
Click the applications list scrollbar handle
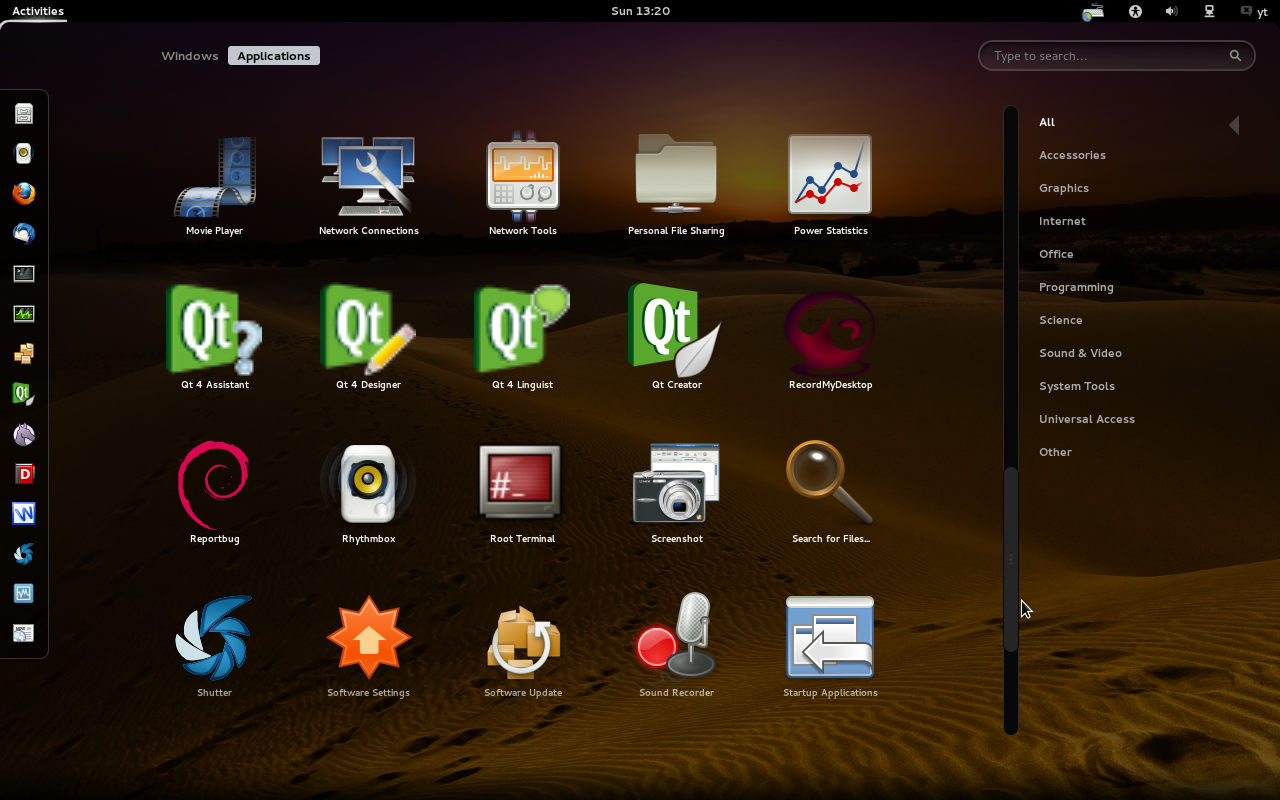tap(1011, 560)
